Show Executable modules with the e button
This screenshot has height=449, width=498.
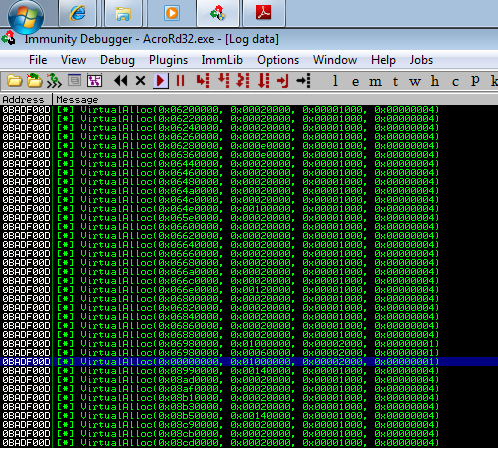[355, 82]
